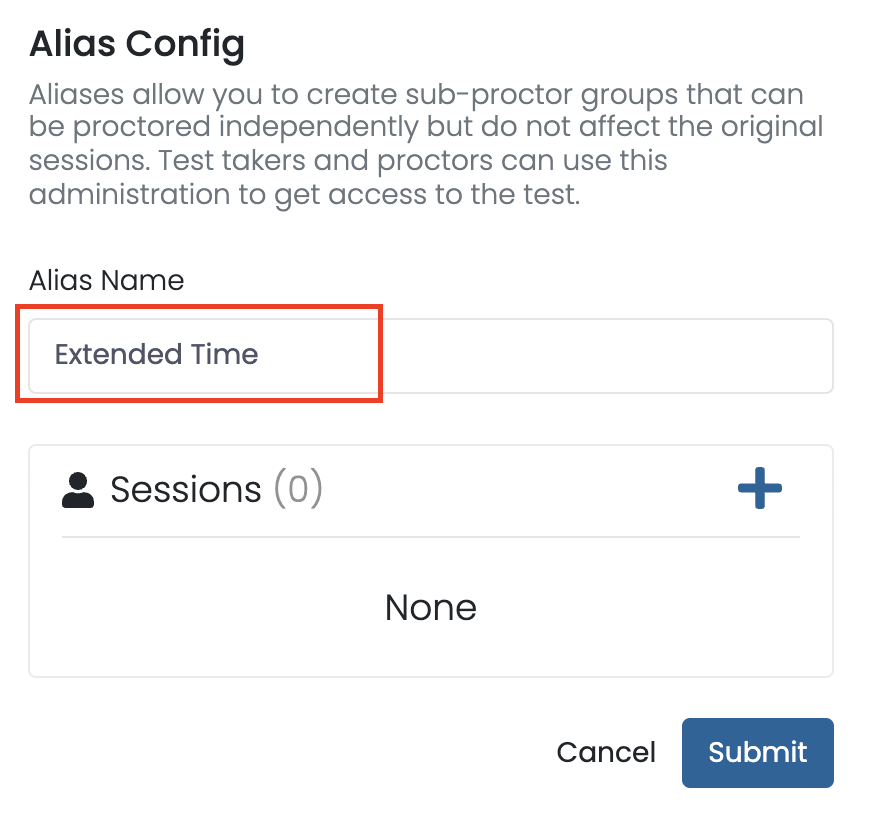Click the words 'Extended Time' in the field

157,355
